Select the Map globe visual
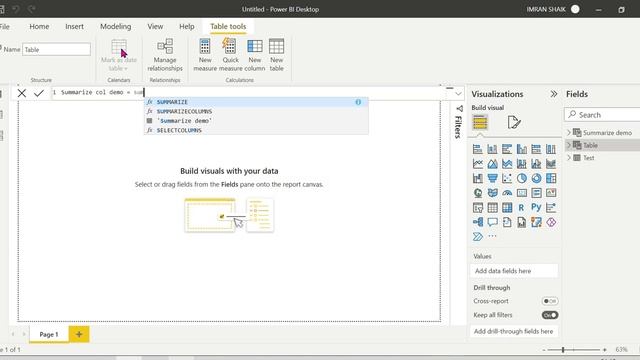This screenshot has height=360, width=640. pyautogui.click(x=478, y=193)
